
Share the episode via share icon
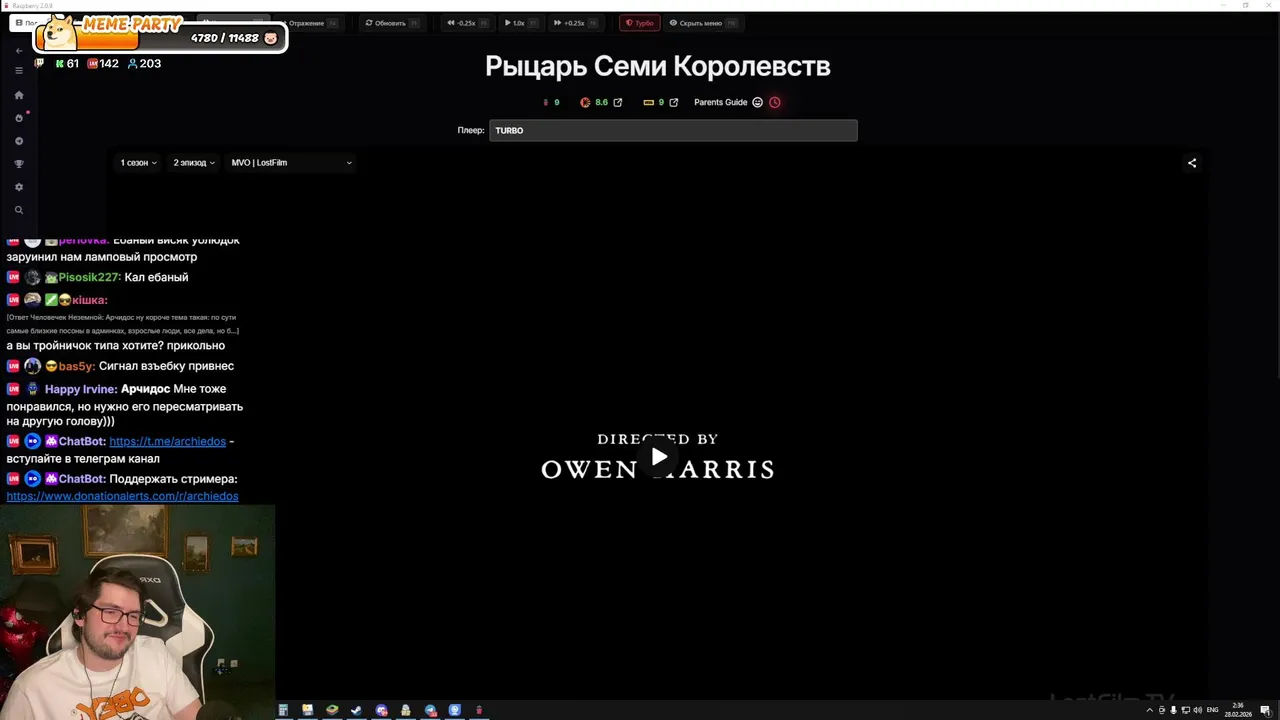click(1191, 163)
